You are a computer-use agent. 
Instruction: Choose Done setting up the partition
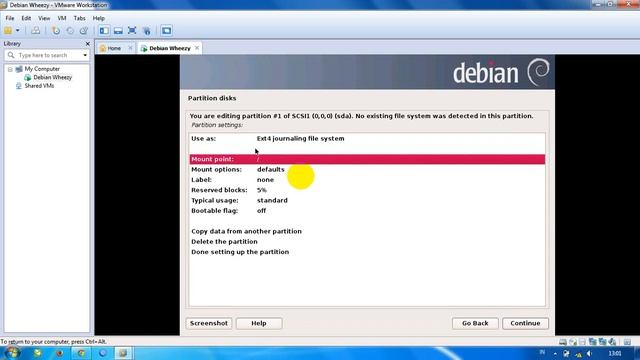coord(367,252)
